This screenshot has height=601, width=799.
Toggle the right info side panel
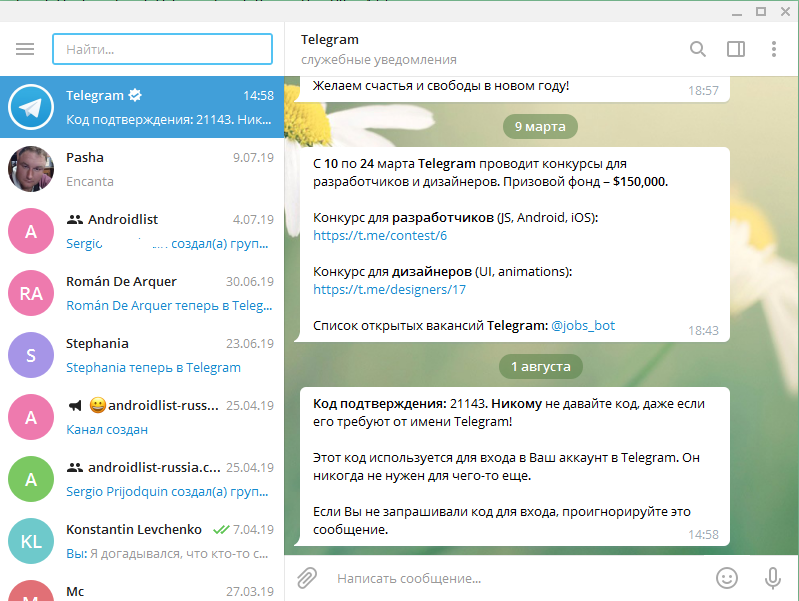736,49
